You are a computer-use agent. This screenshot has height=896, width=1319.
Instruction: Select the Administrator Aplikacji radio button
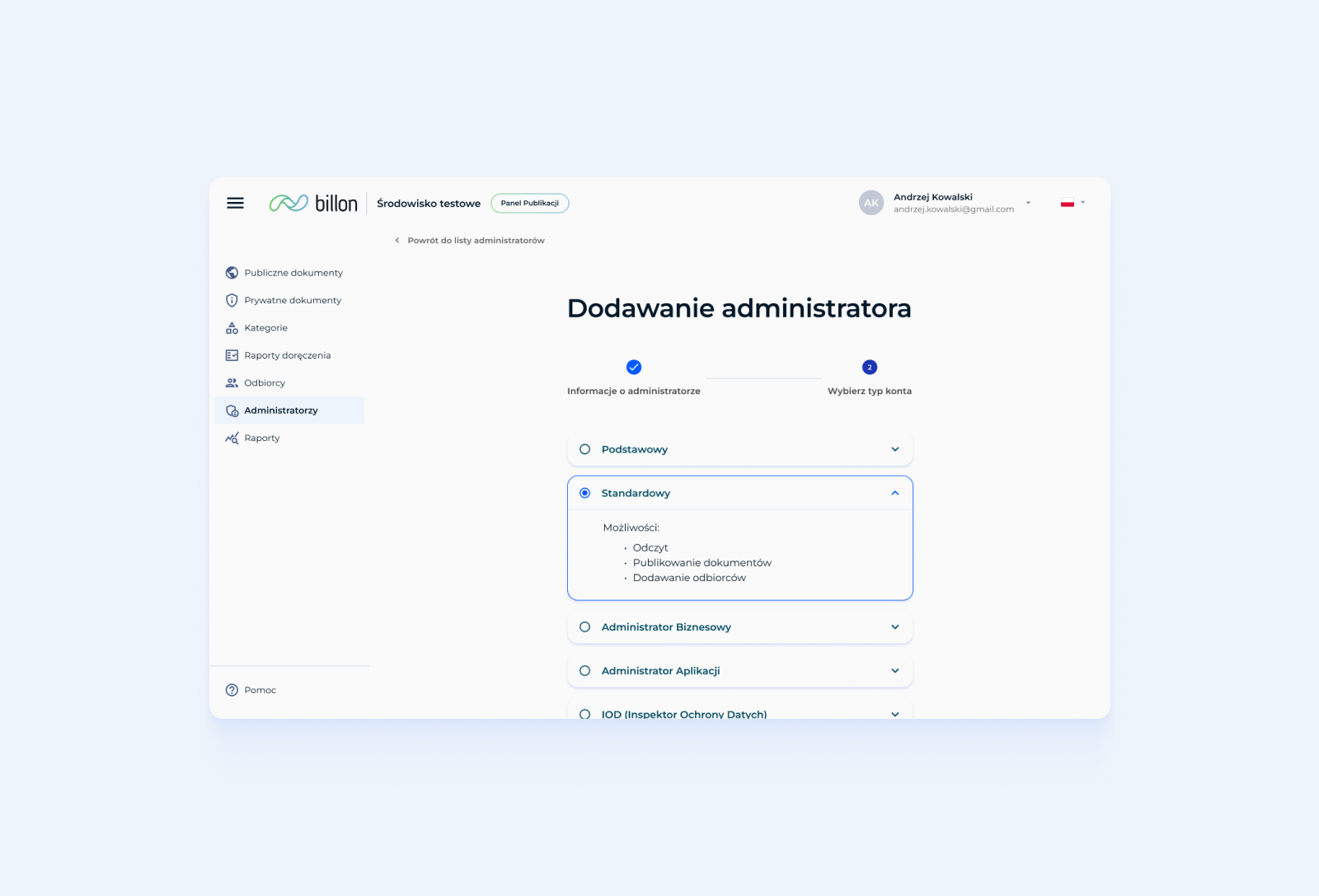584,671
